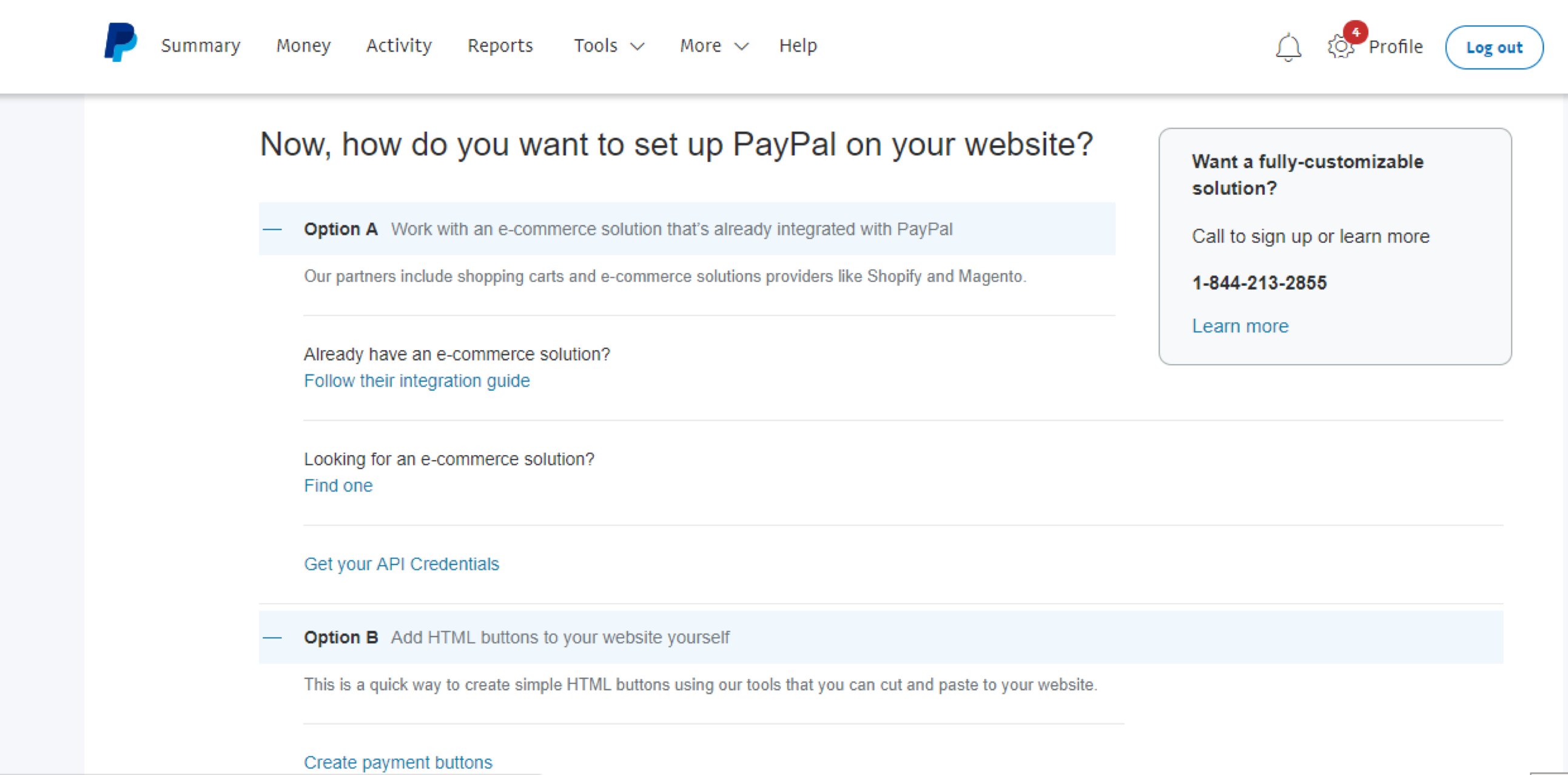Screen dimensions: 1568x775
Task: Open Get your API Credentials link
Action: pyautogui.click(x=401, y=564)
